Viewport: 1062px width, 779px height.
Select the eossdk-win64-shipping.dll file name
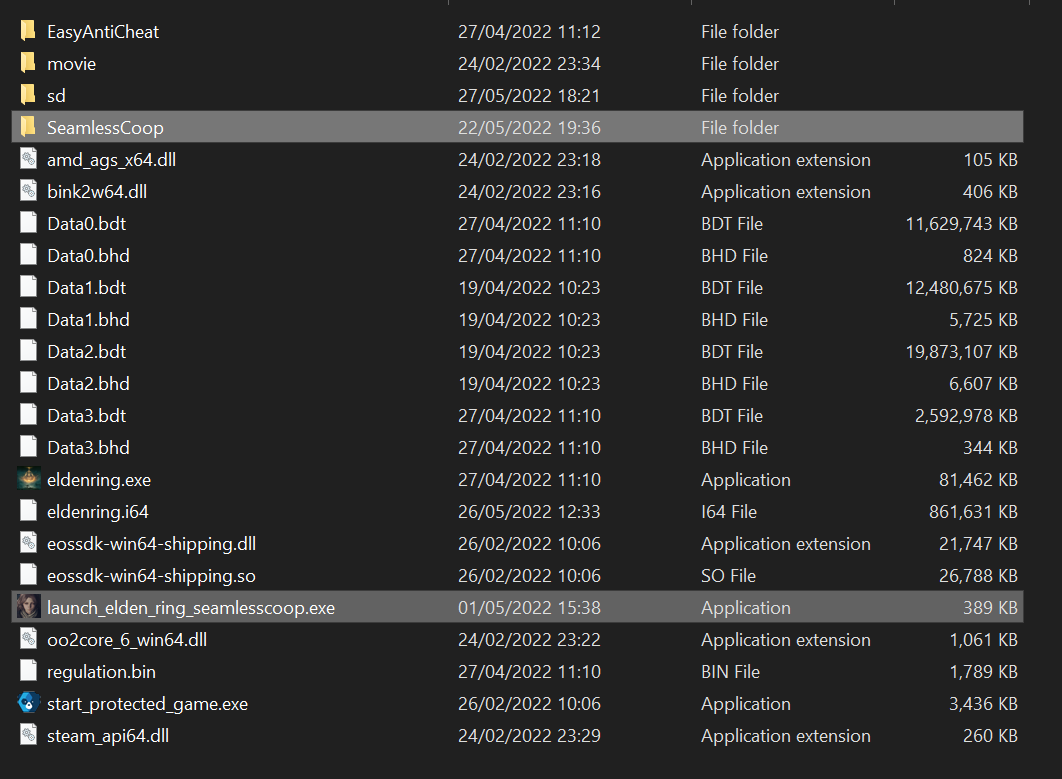[151, 544]
